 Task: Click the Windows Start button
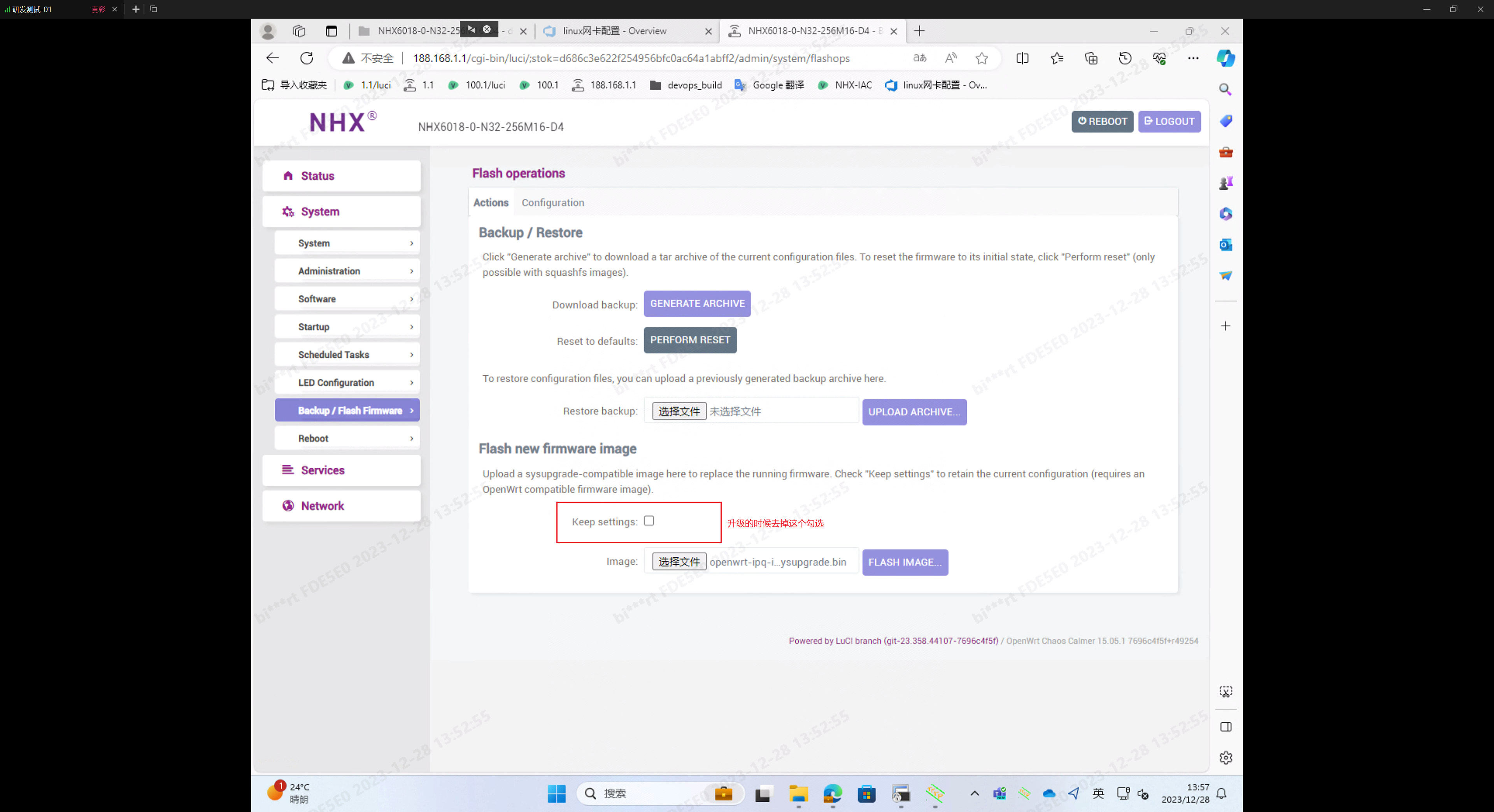556,793
